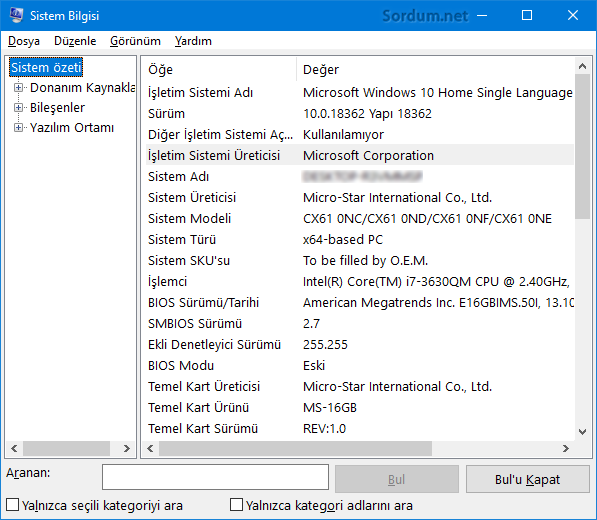Viewport: 597px width, 520px height.
Task: Select the Temel Kart Ürünü row
Action: [360, 407]
